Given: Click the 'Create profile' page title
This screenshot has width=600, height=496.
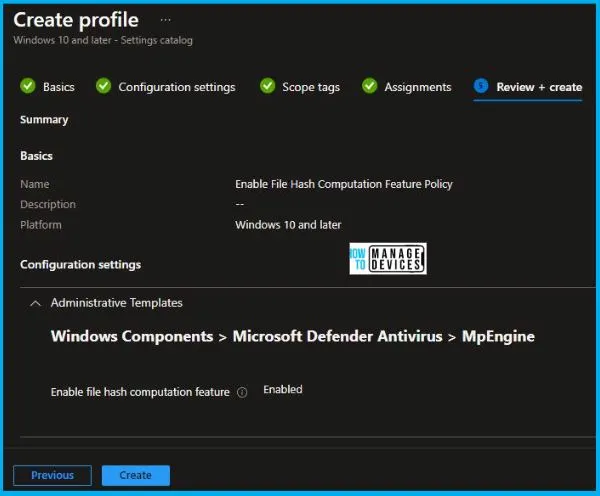Looking at the screenshot, I should pyautogui.click(x=76, y=20).
